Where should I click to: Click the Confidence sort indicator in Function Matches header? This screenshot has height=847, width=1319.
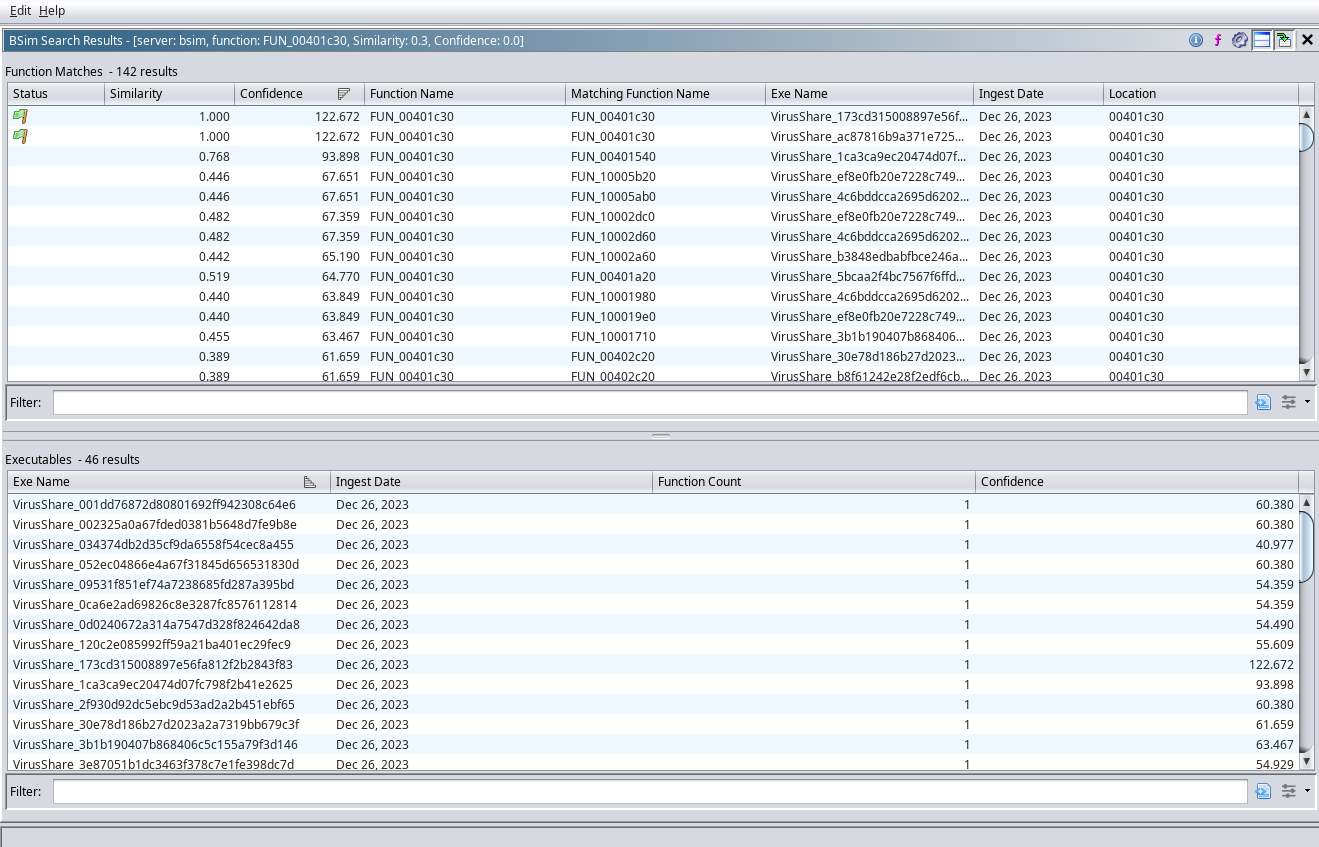click(344, 94)
